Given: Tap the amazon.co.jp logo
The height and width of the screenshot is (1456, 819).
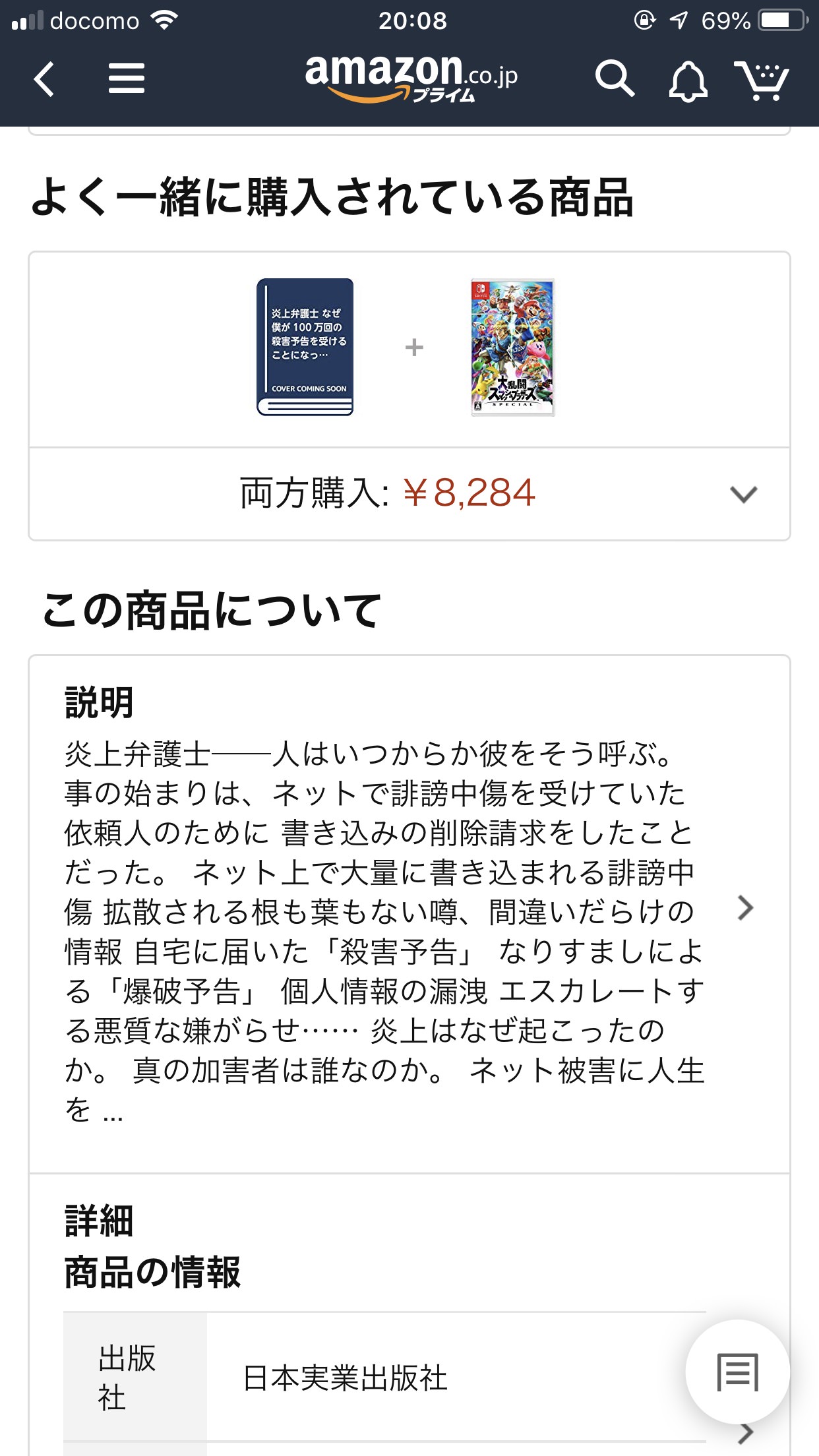Looking at the screenshot, I should point(411,78).
